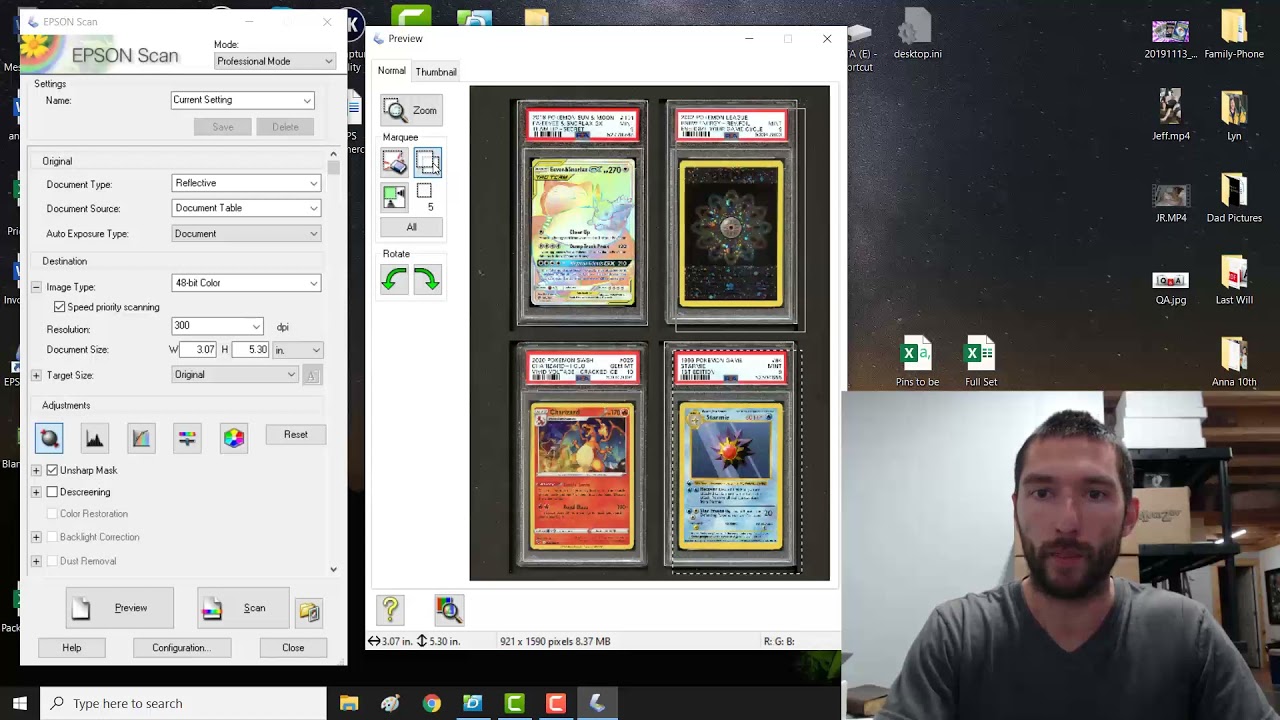This screenshot has height=720, width=1280.
Task: Open File Explorer from the taskbar
Action: click(x=349, y=703)
